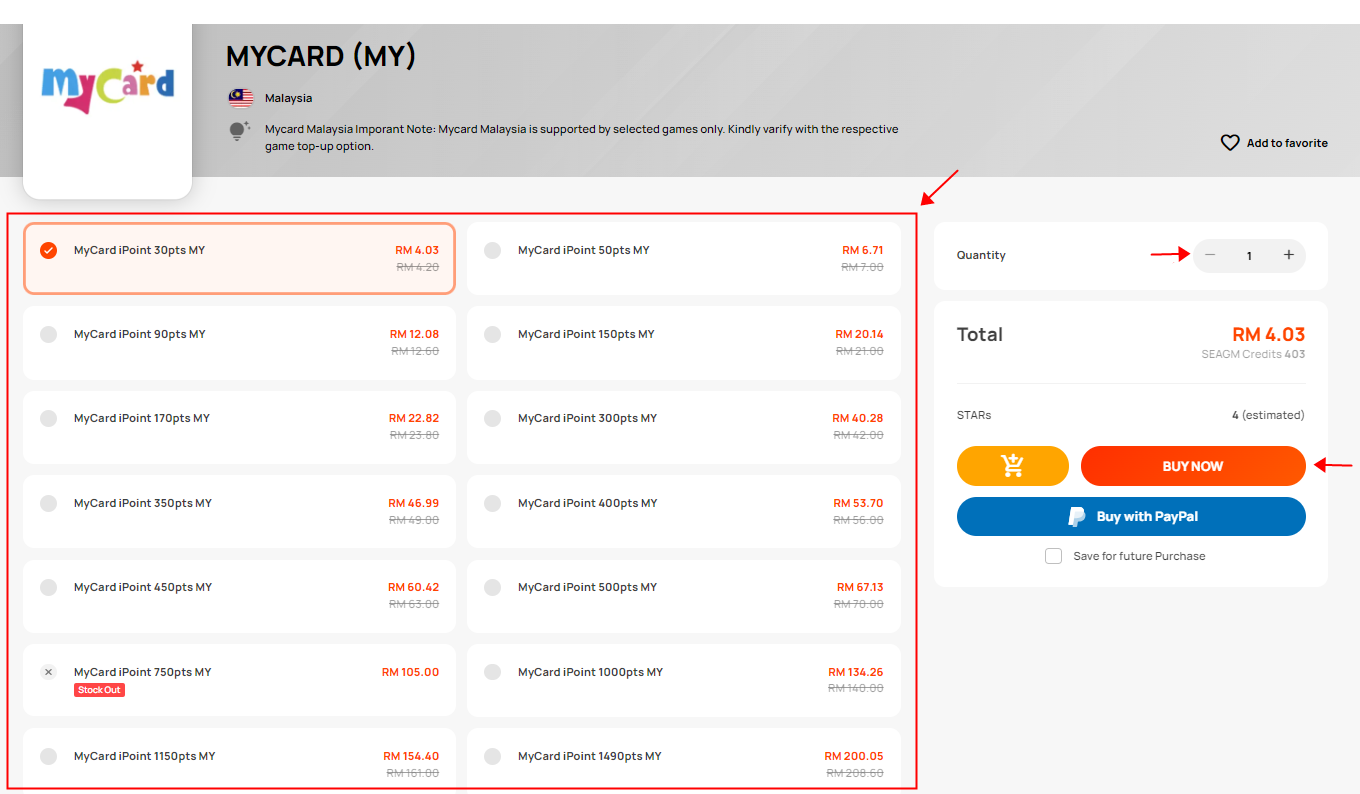Image resolution: width=1360 pixels, height=794 pixels.
Task: Click the Malaysia flag icon
Action: pyautogui.click(x=240, y=98)
